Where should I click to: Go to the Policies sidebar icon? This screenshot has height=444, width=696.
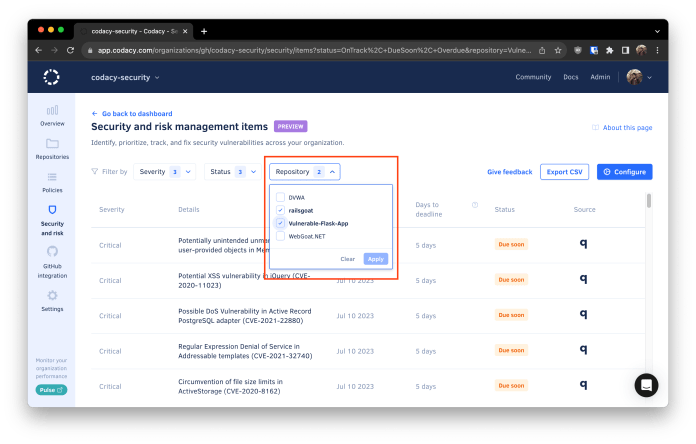pos(52,177)
